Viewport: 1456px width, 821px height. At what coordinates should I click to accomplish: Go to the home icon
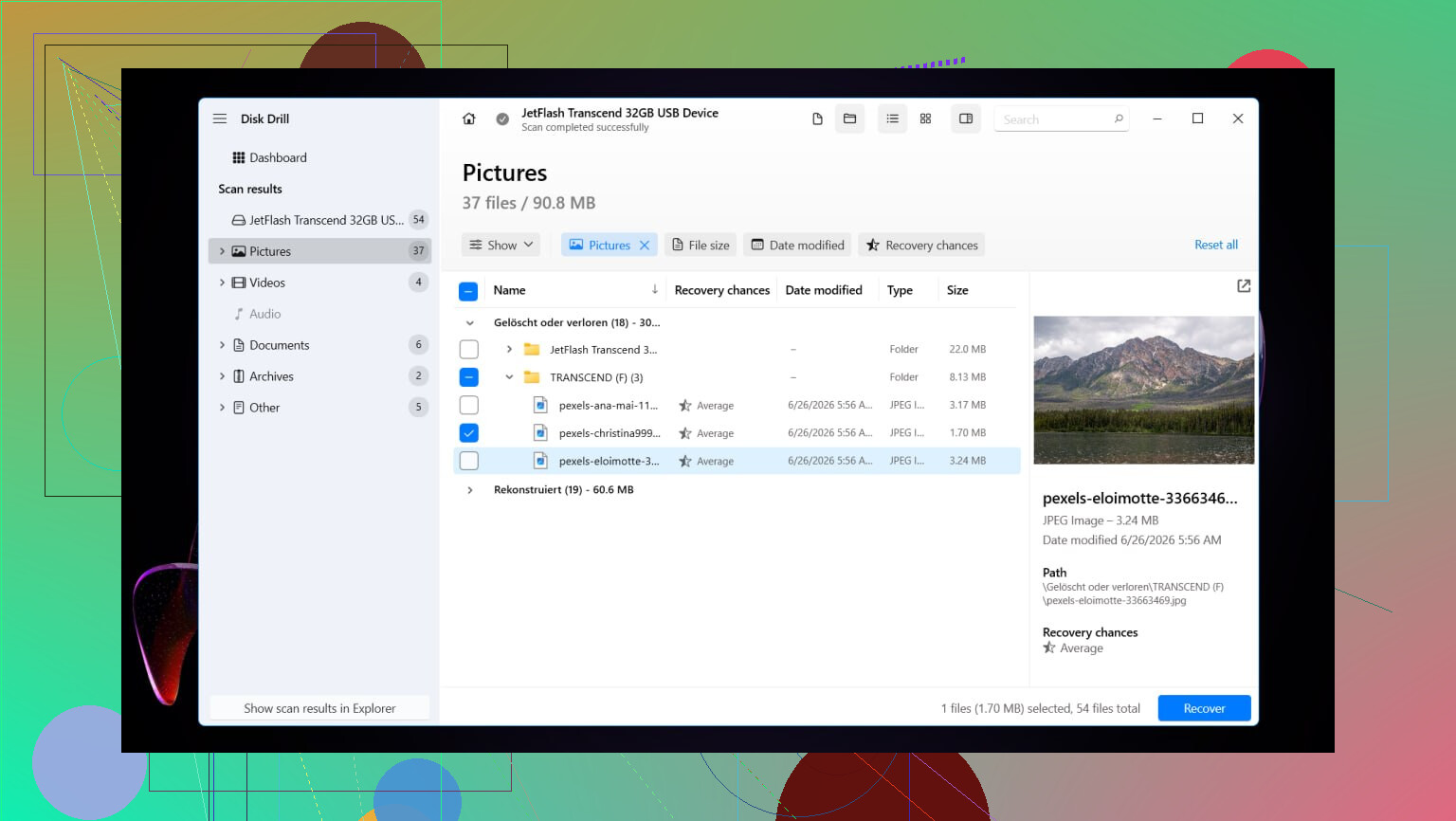[x=468, y=119]
